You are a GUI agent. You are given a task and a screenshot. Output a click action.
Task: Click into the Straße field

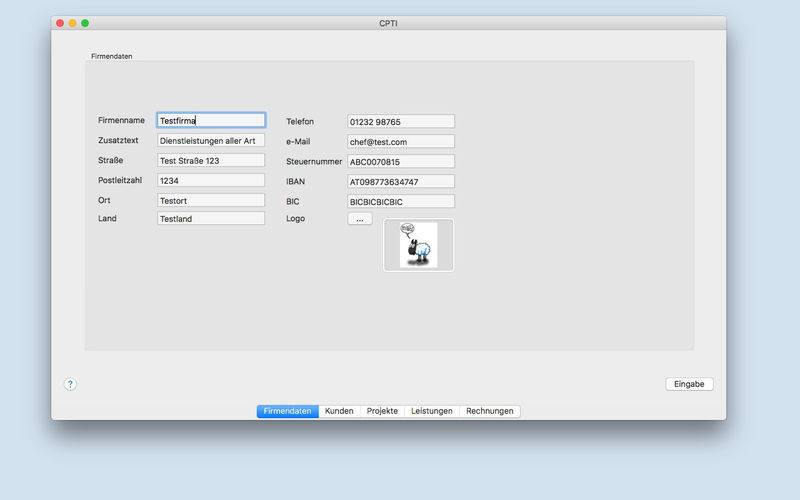pos(211,160)
